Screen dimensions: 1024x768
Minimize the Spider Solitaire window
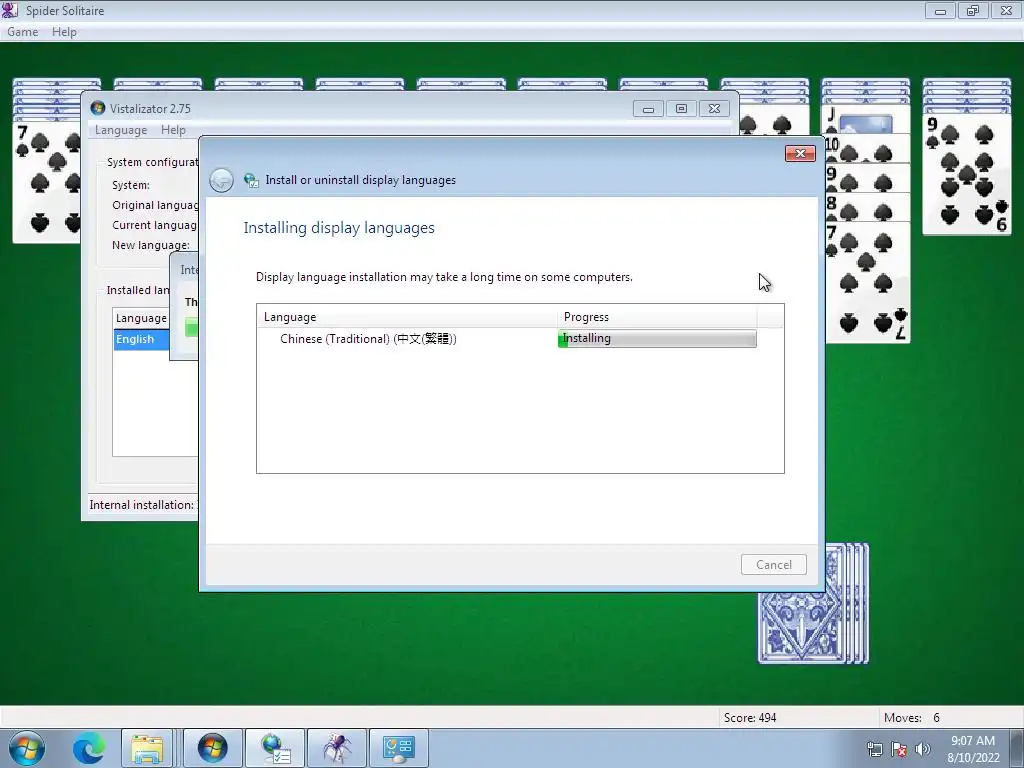[940, 10]
